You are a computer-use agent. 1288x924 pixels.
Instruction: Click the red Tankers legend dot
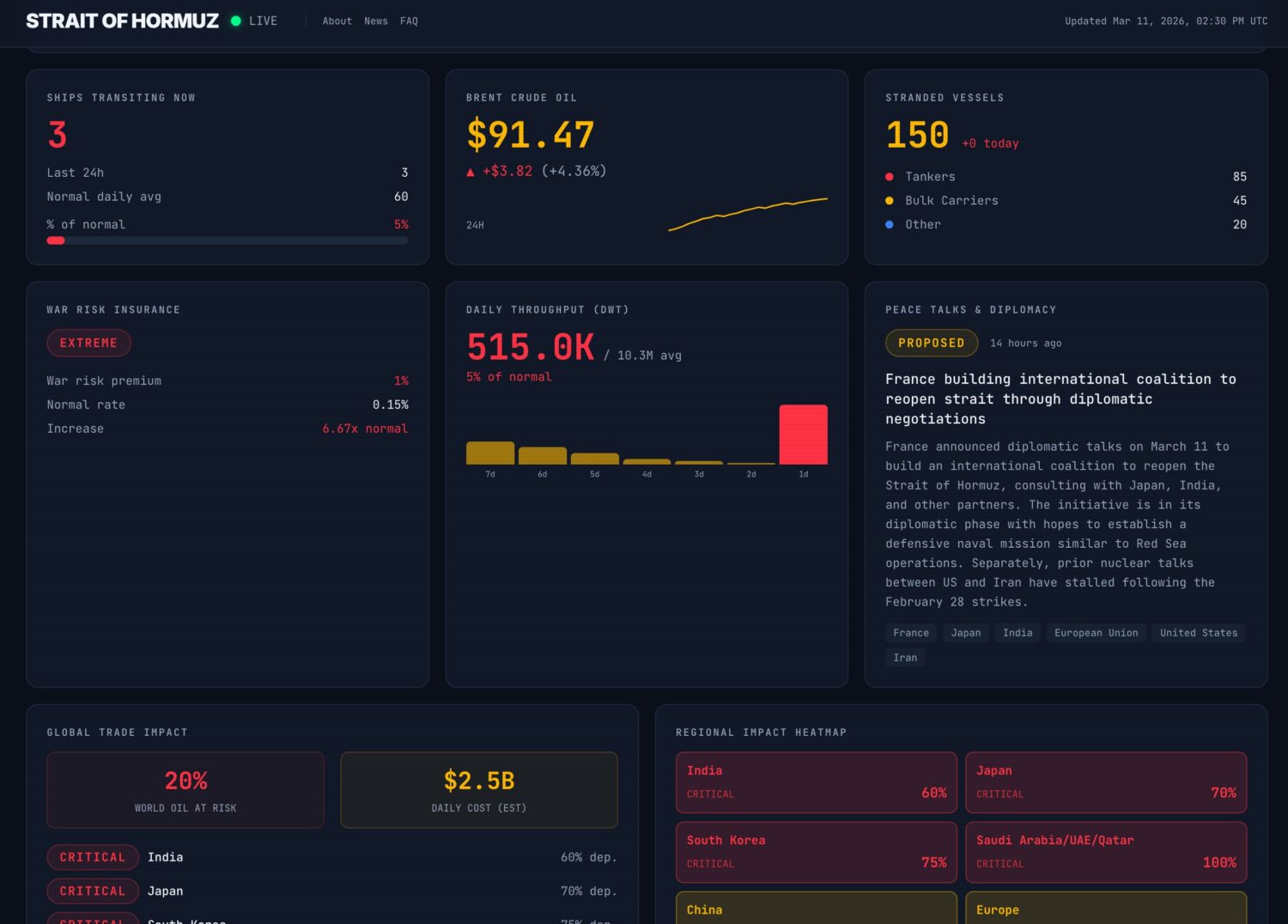click(x=890, y=177)
